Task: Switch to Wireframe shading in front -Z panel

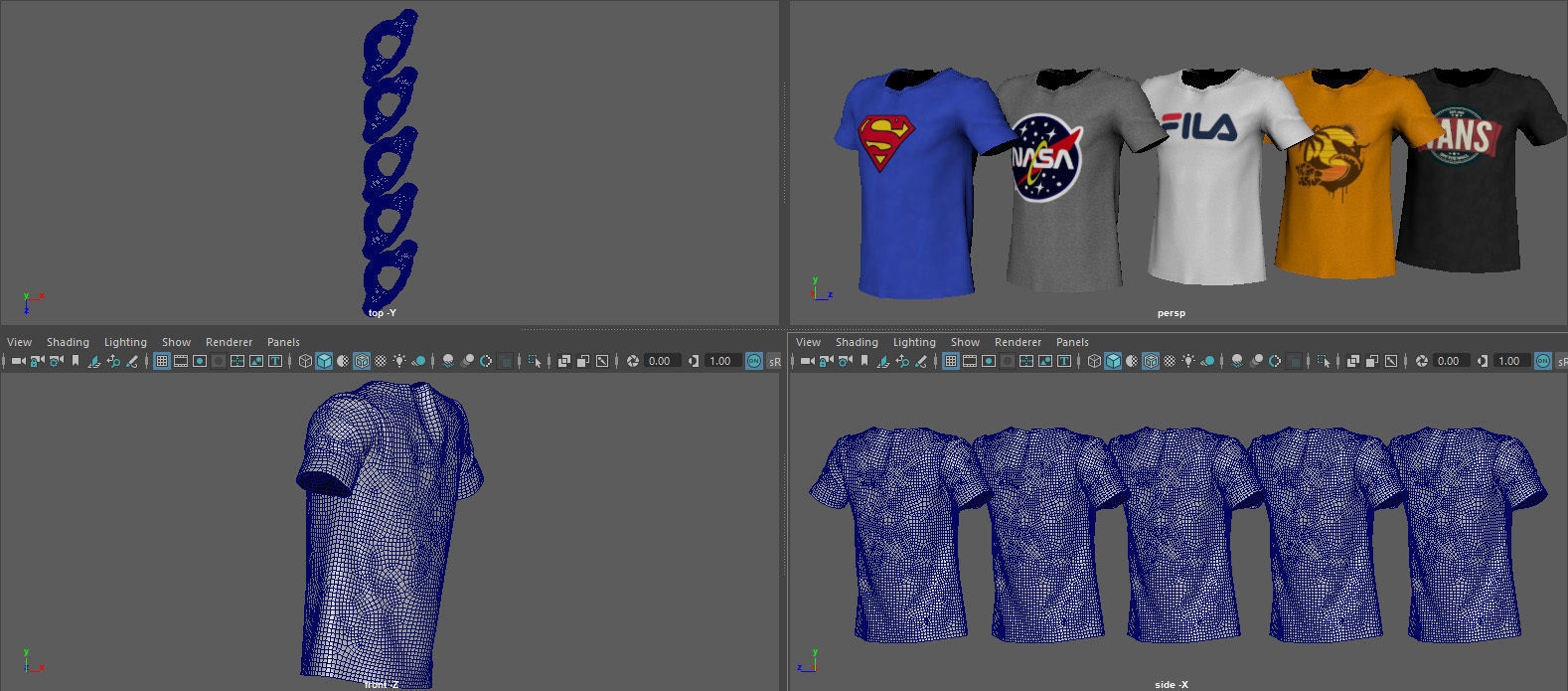Action: [305, 361]
